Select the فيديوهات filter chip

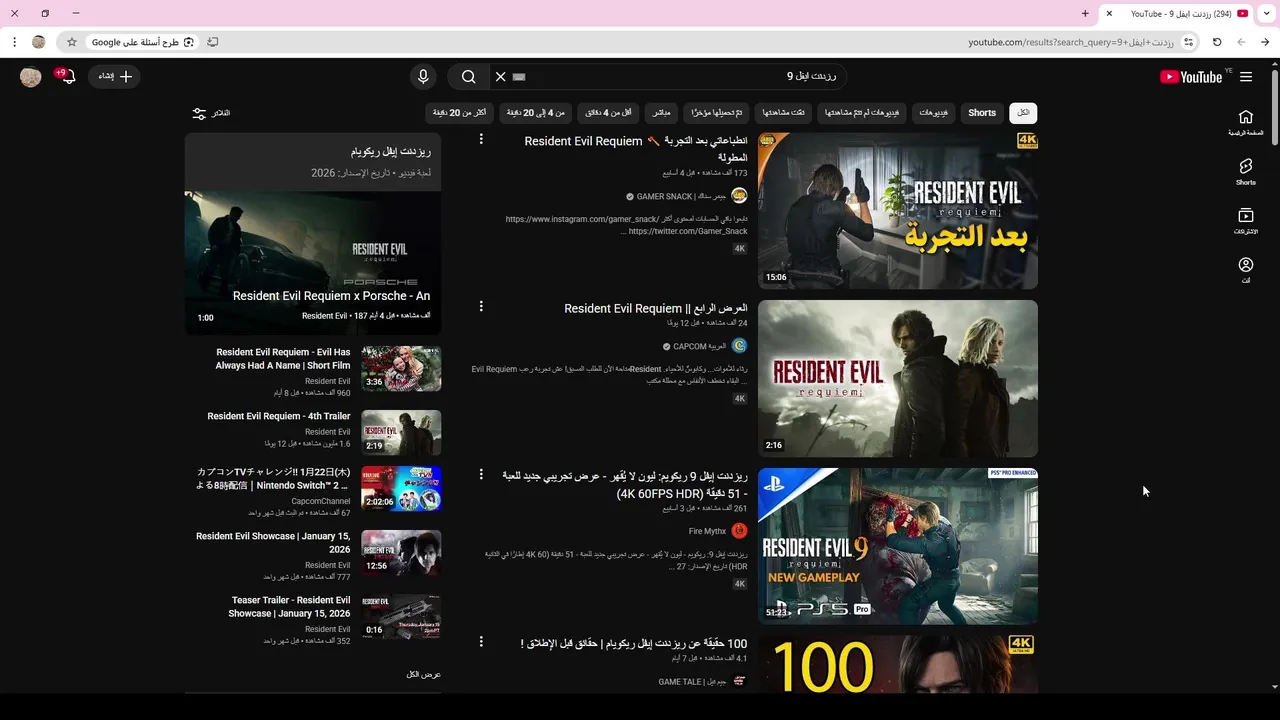tap(934, 113)
